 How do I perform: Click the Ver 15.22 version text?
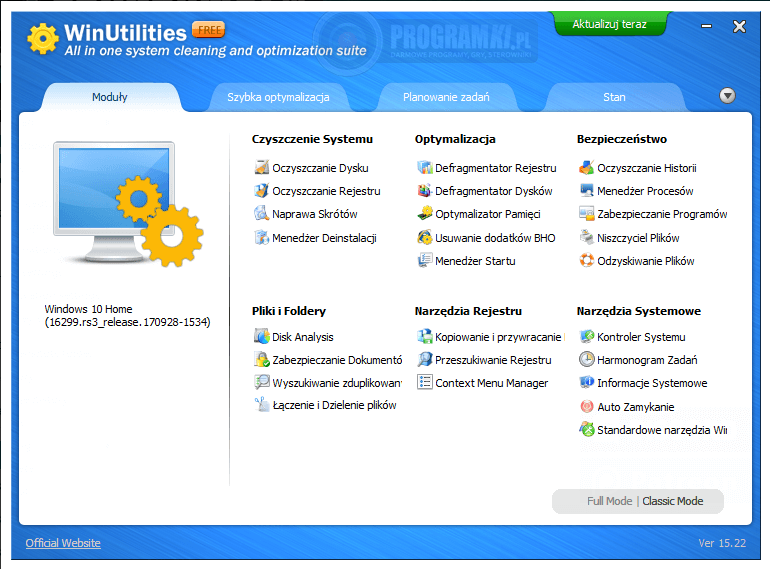click(722, 543)
